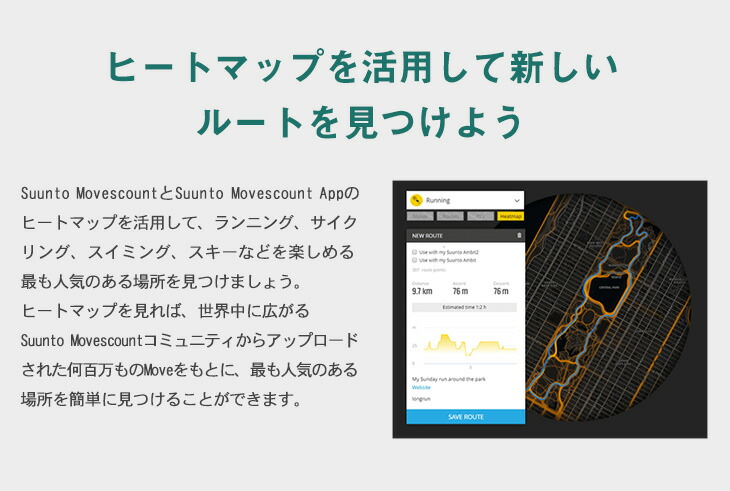The width and height of the screenshot is (730, 491).
Task: Click paragraph line starting Suunto MovescountとSuunto
Action: (190, 193)
